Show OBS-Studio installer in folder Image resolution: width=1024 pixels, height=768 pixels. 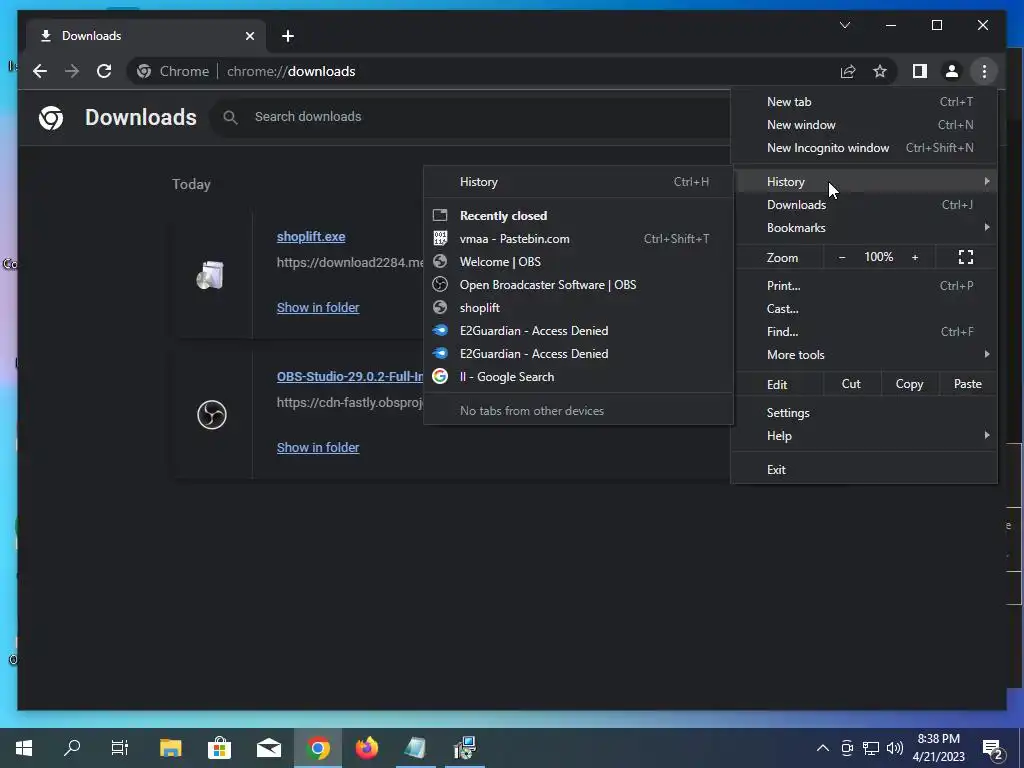tap(318, 447)
